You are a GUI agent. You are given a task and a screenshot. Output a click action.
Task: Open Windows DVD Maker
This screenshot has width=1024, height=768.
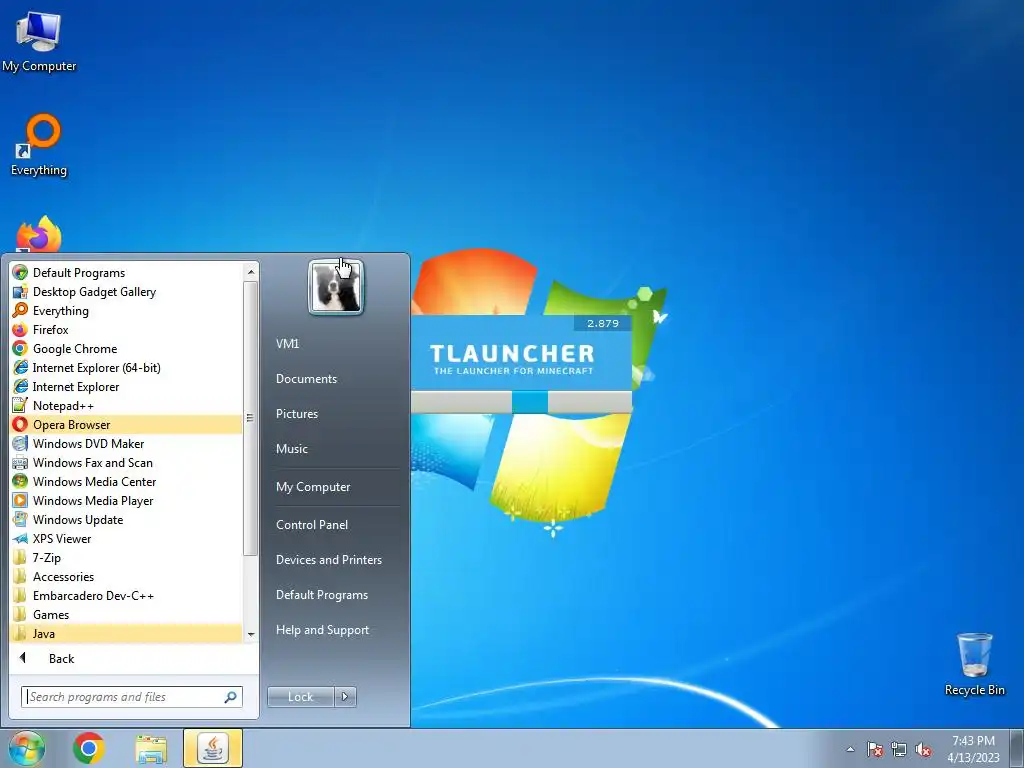pyautogui.click(x=126, y=443)
